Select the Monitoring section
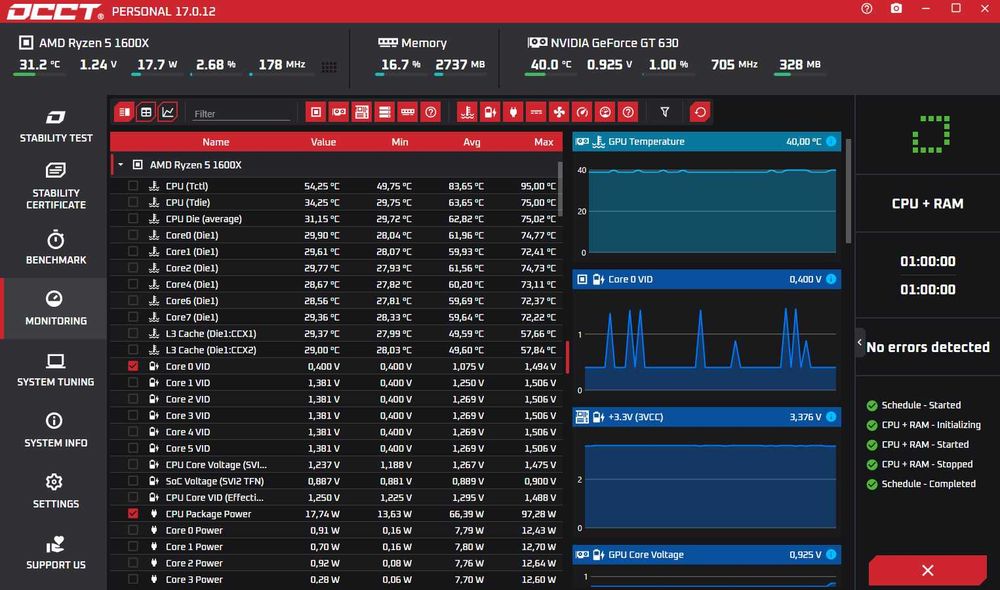The image size is (1000, 590). click(x=55, y=308)
